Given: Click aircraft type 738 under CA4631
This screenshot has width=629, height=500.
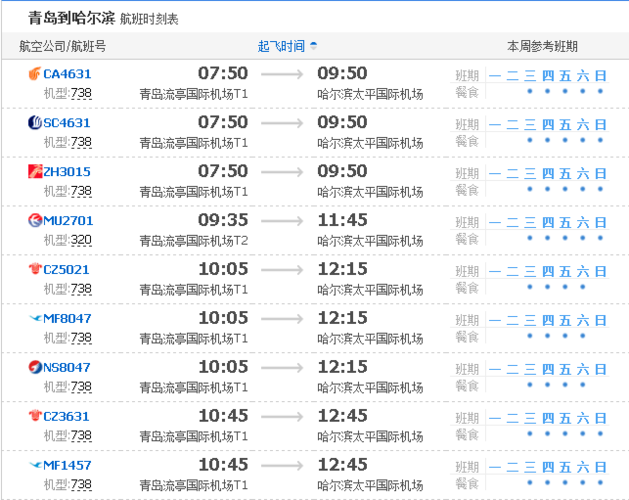Looking at the screenshot, I should pyautogui.click(x=81, y=93).
